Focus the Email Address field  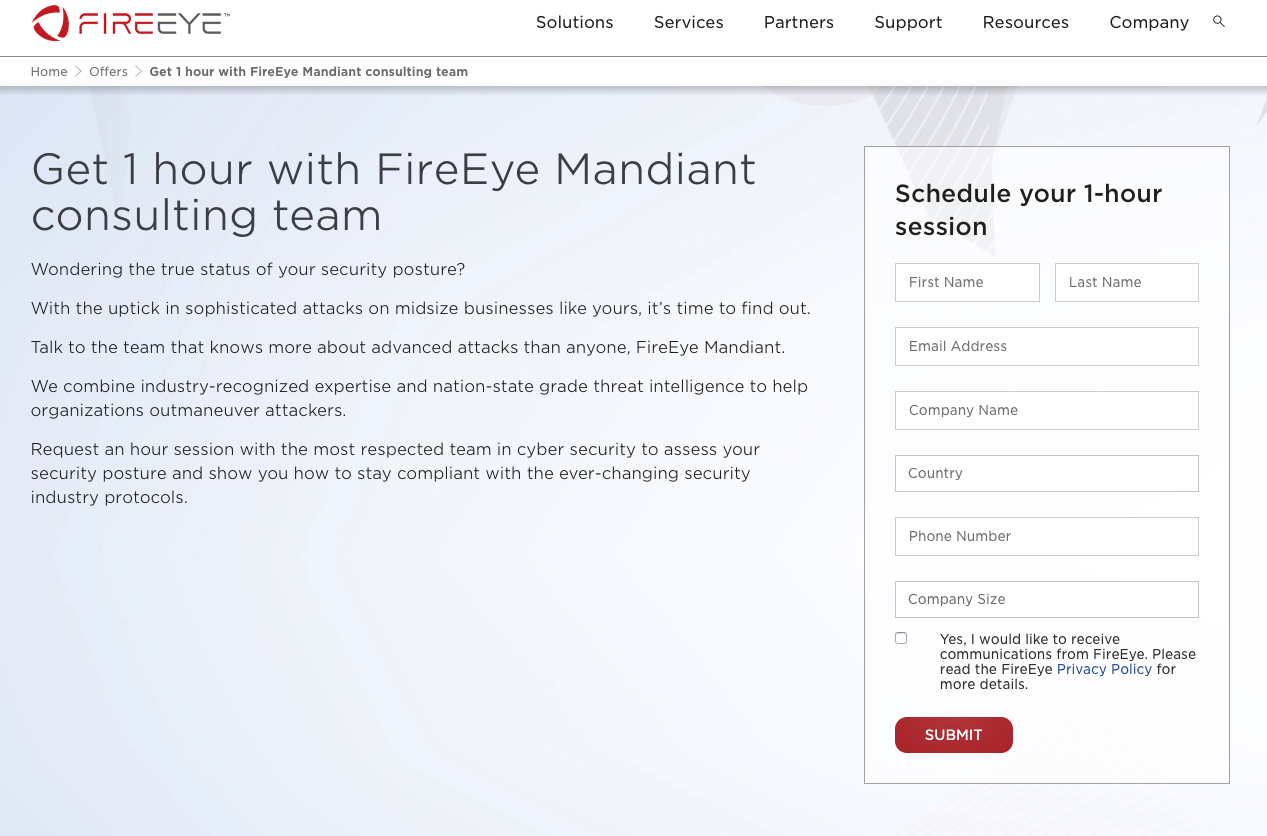[x=1046, y=346]
